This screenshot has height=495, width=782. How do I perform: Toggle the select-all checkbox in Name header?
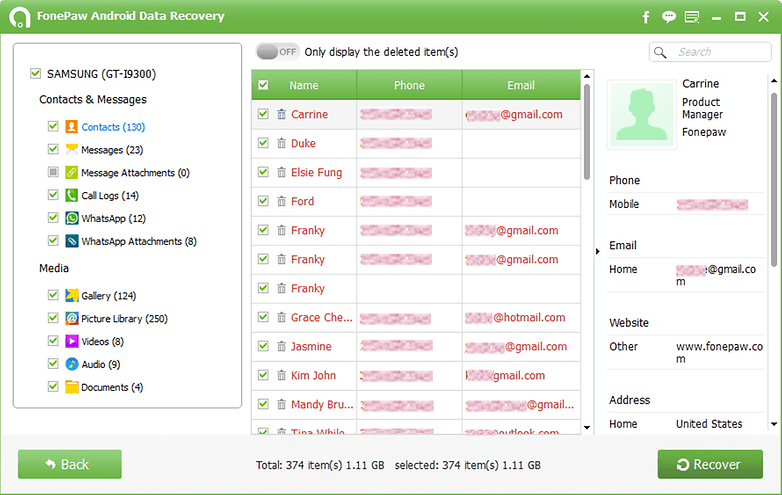tap(263, 85)
